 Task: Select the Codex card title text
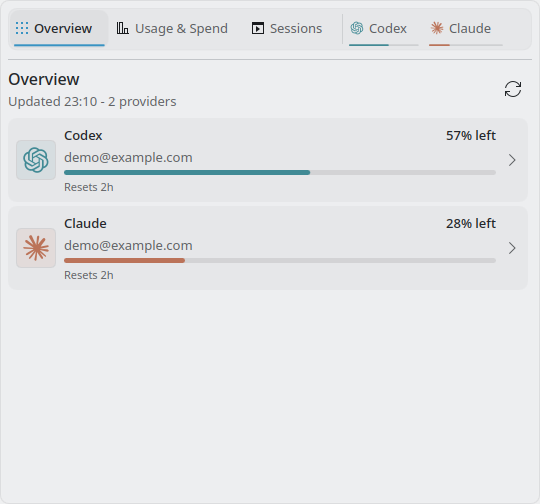coord(83,135)
